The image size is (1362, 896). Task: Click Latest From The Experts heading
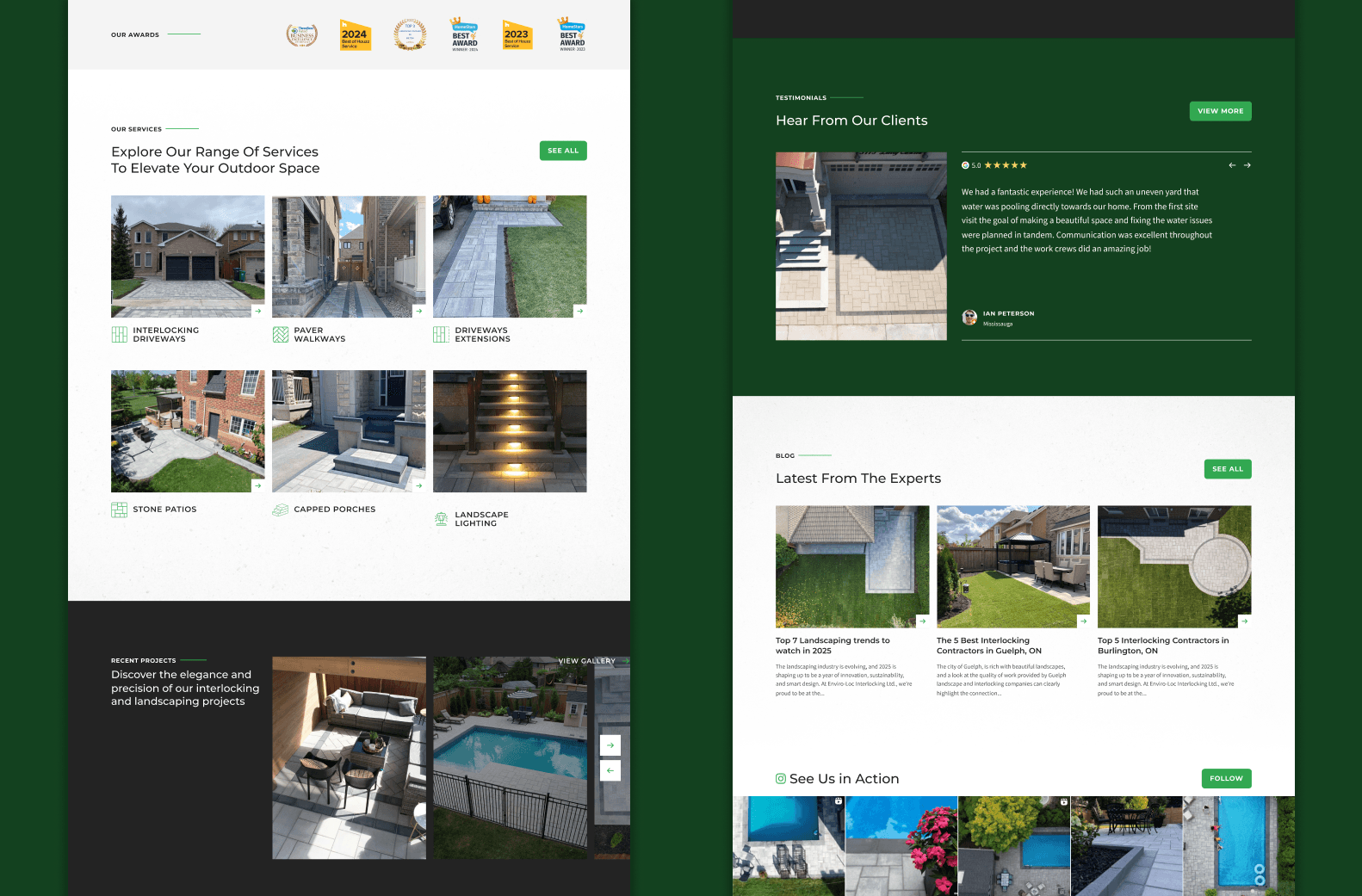click(858, 479)
